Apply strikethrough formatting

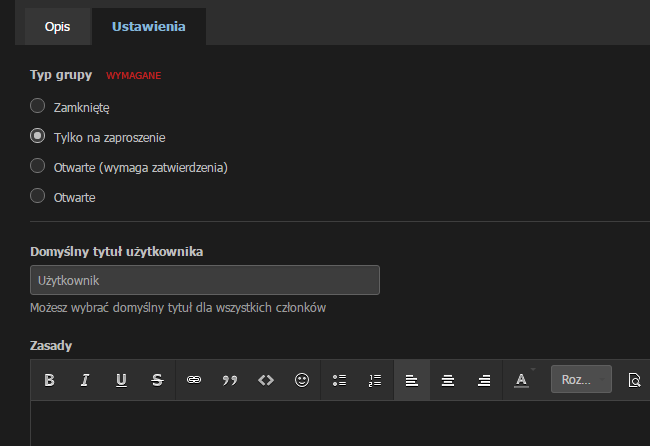(x=157, y=380)
